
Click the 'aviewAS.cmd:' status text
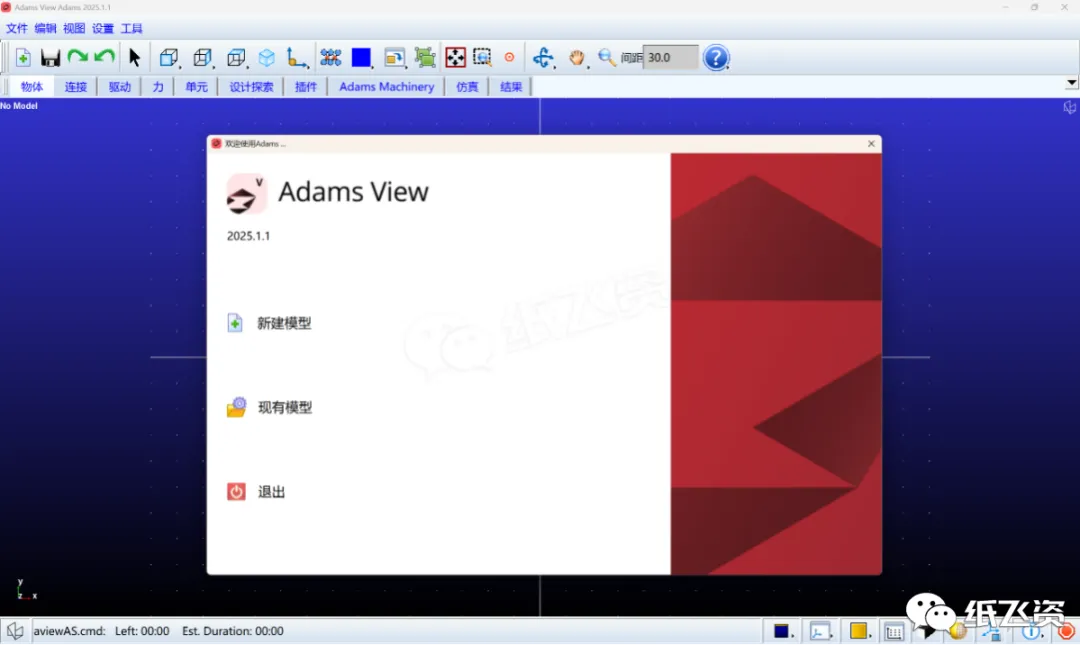(70, 631)
